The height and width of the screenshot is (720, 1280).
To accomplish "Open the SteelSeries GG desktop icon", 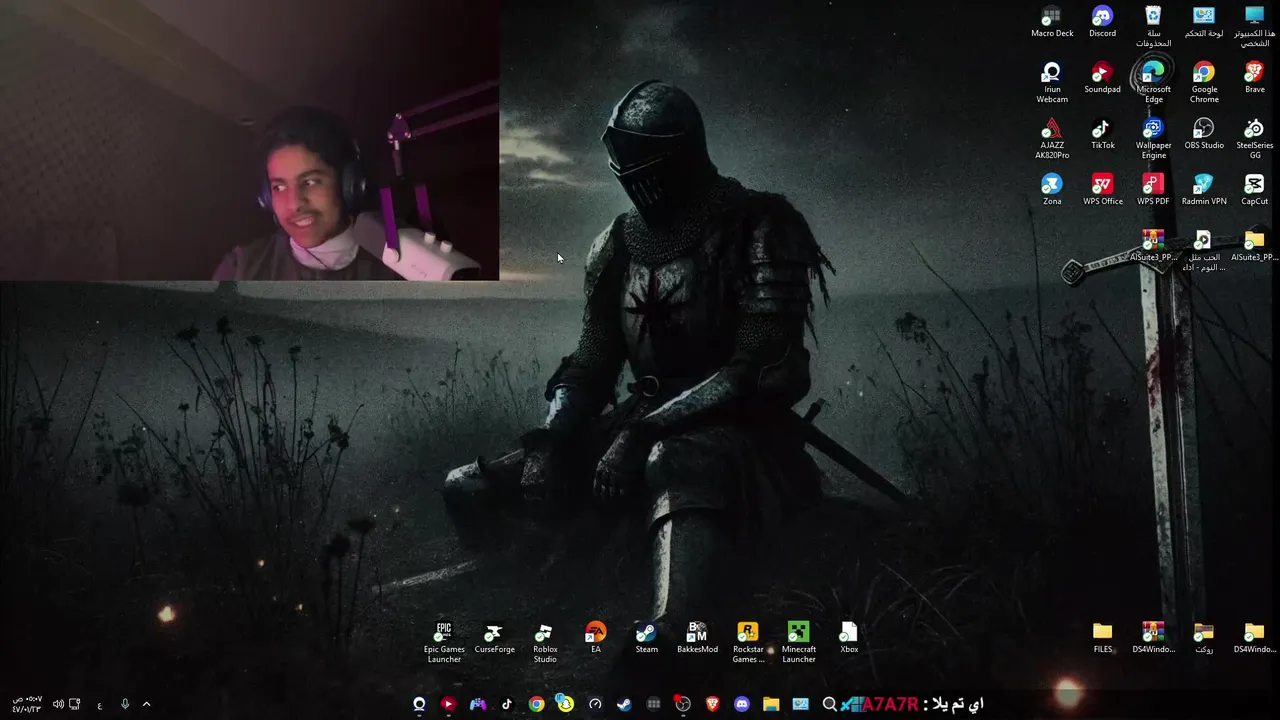I will (x=1254, y=139).
